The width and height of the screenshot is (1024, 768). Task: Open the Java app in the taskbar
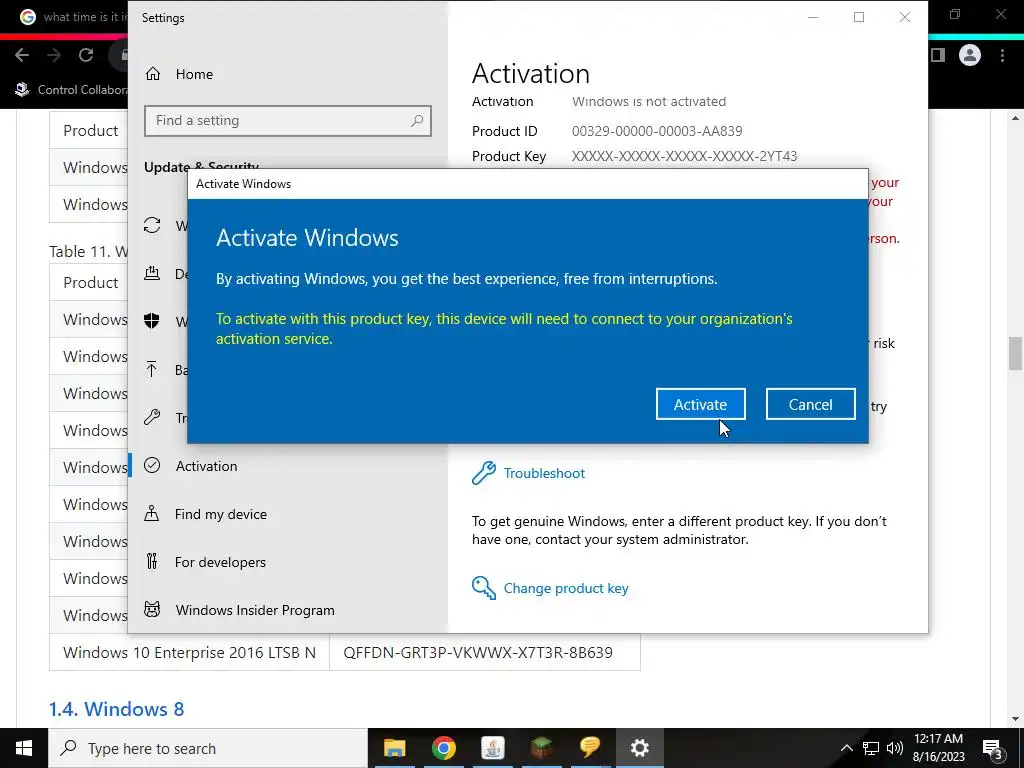point(492,748)
